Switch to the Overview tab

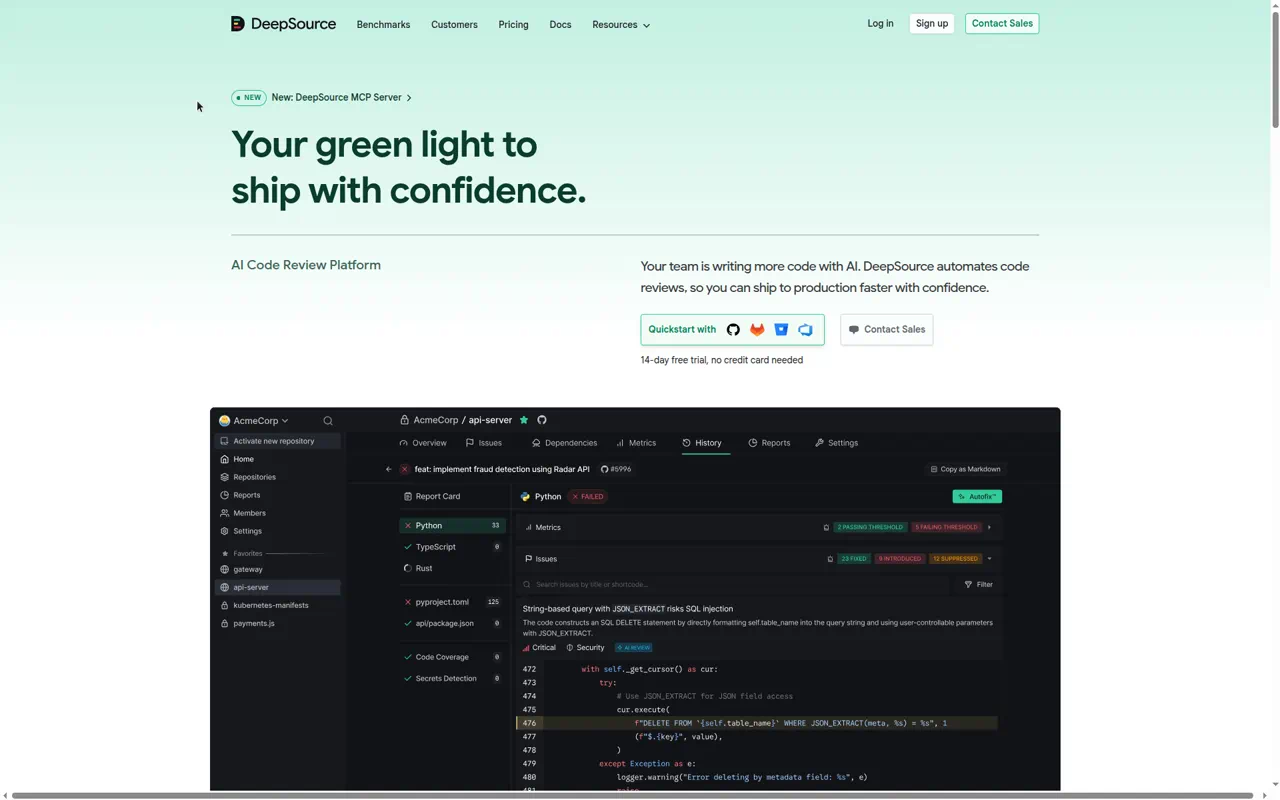tap(423, 443)
